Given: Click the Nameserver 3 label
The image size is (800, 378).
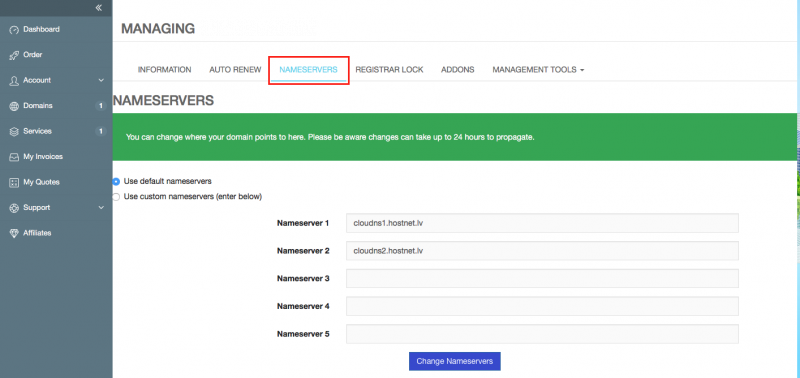Looking at the screenshot, I should point(303,279).
